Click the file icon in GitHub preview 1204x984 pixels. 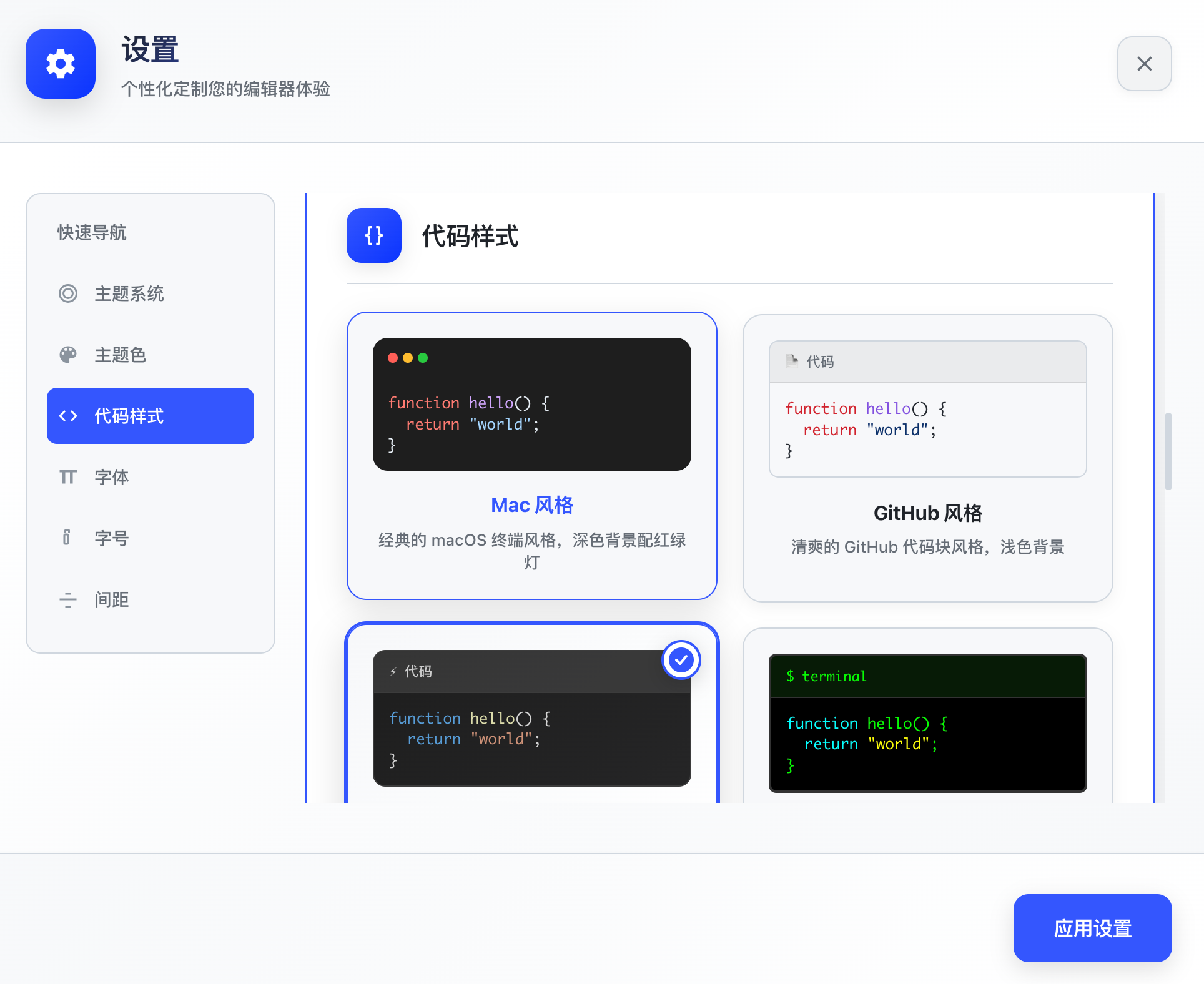pos(792,361)
